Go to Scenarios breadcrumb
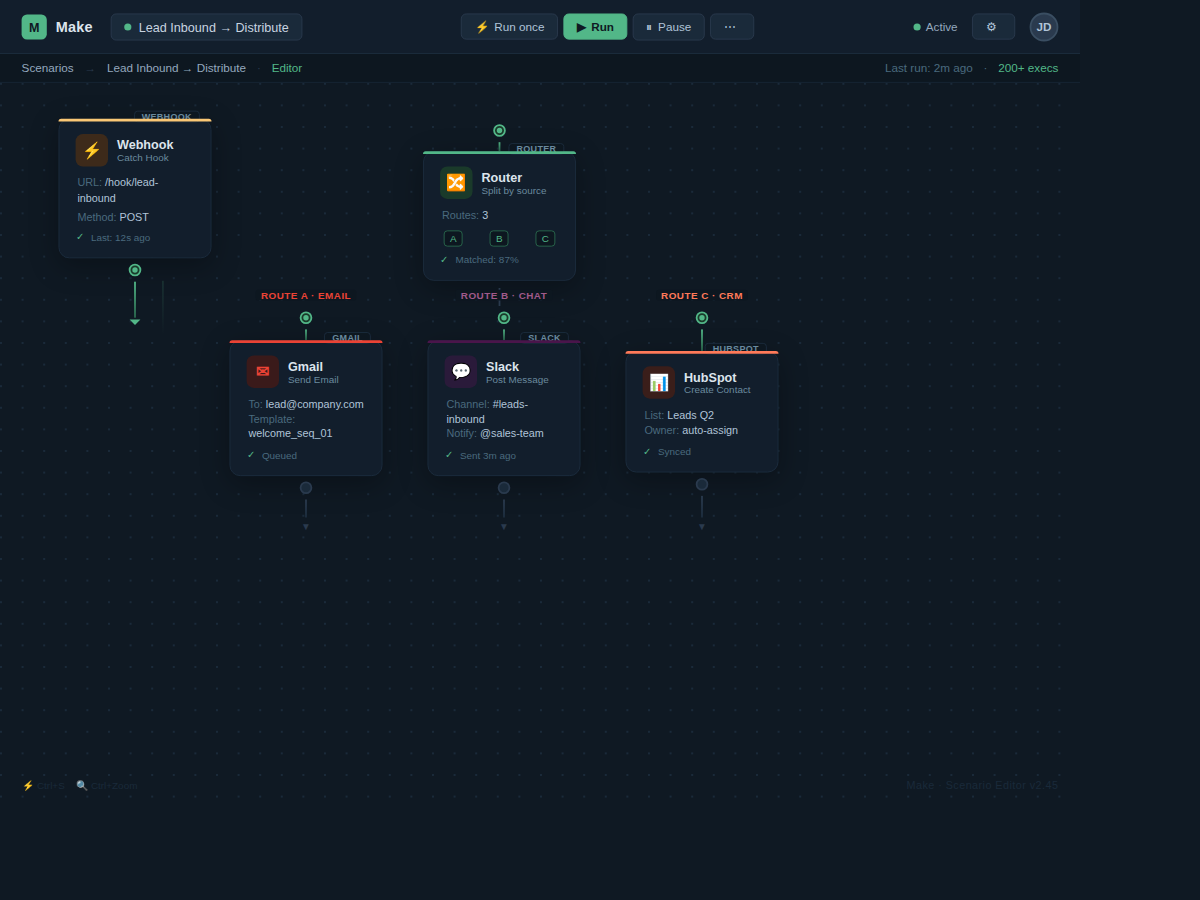The image size is (1200, 900). coord(48,68)
